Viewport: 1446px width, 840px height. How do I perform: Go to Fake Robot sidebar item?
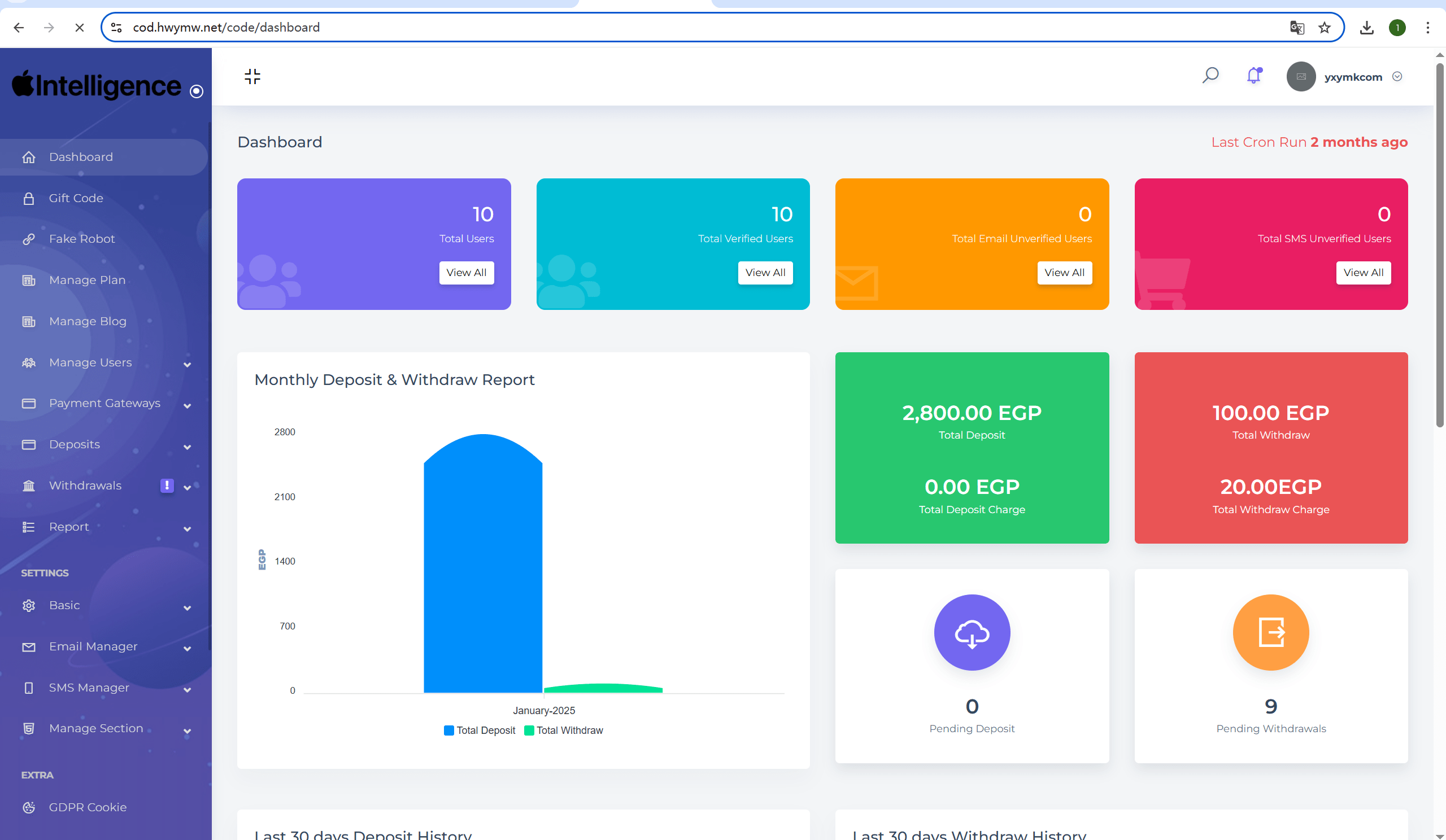(x=81, y=239)
